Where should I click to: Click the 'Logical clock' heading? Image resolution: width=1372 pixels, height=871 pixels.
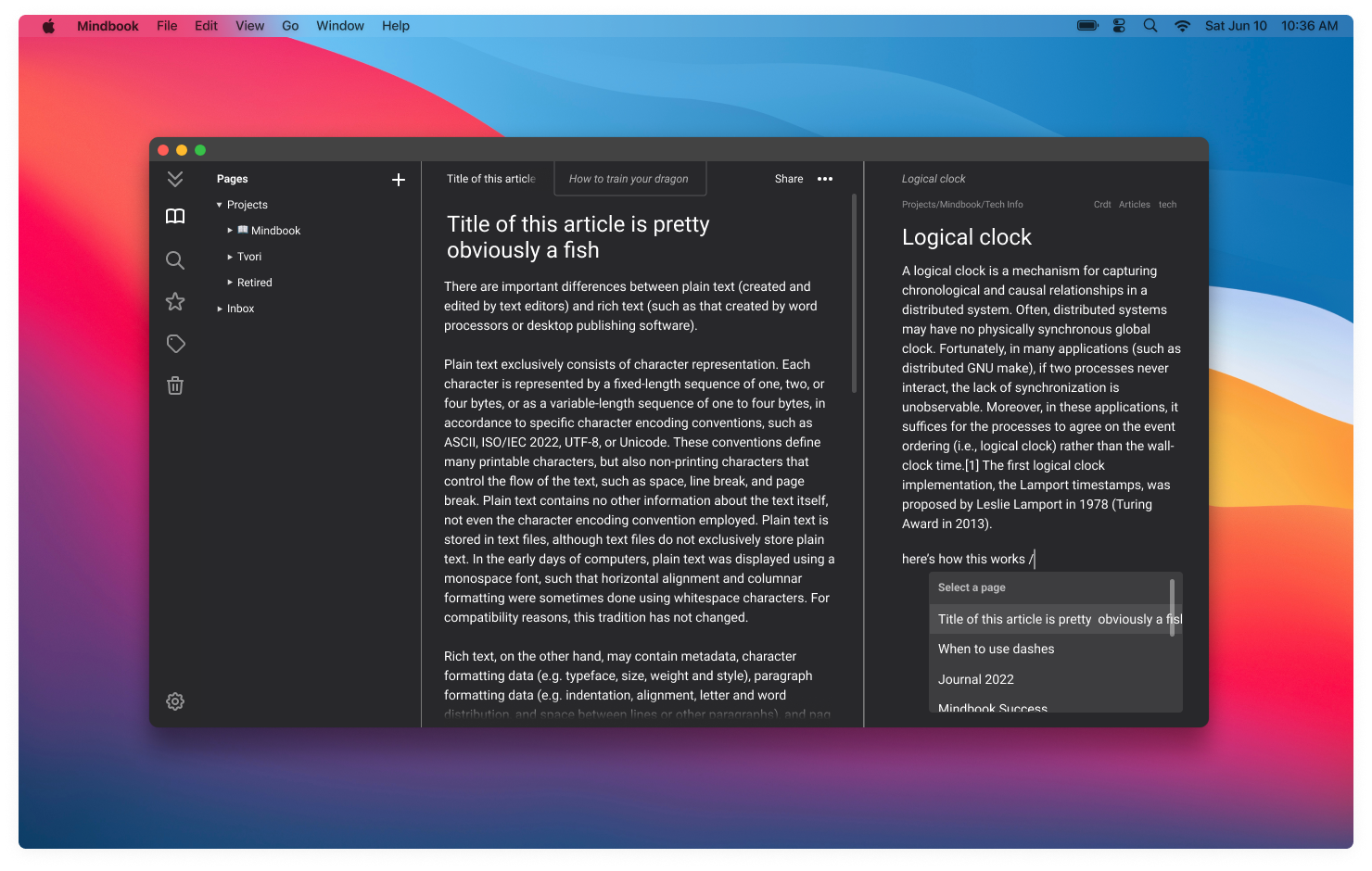click(x=967, y=237)
